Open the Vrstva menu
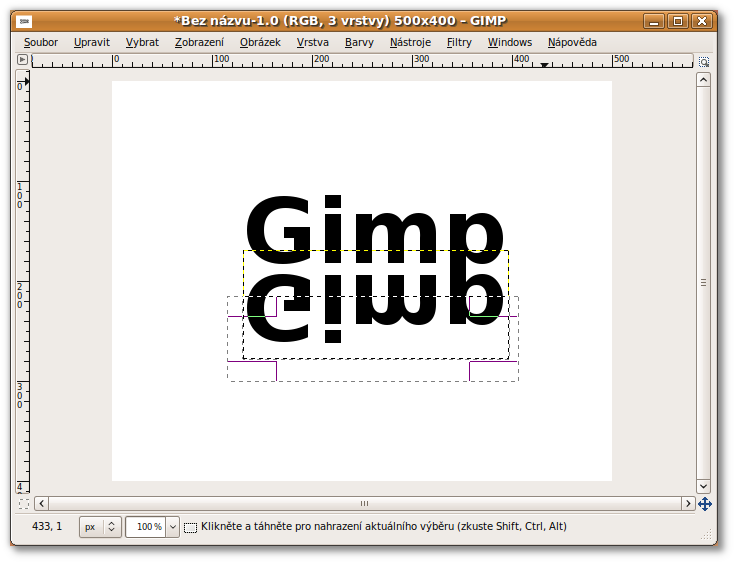 (x=312, y=42)
